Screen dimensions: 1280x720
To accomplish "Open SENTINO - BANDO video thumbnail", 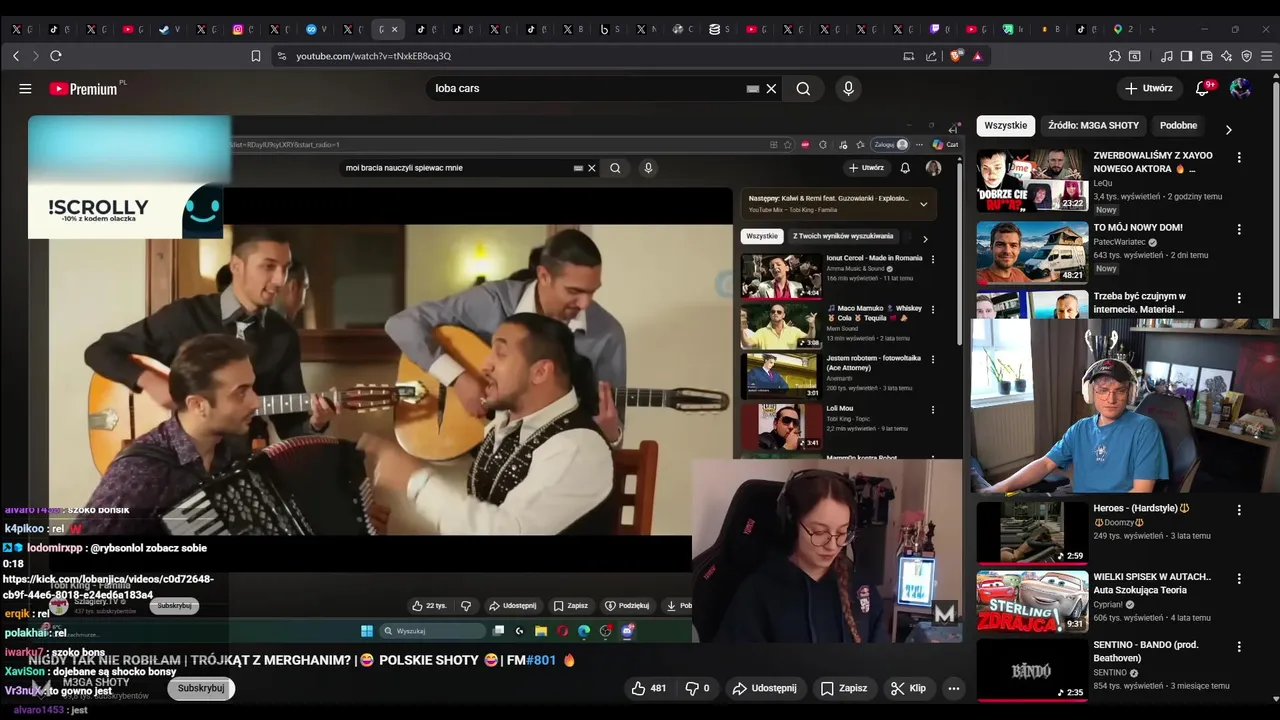I will click(1032, 669).
